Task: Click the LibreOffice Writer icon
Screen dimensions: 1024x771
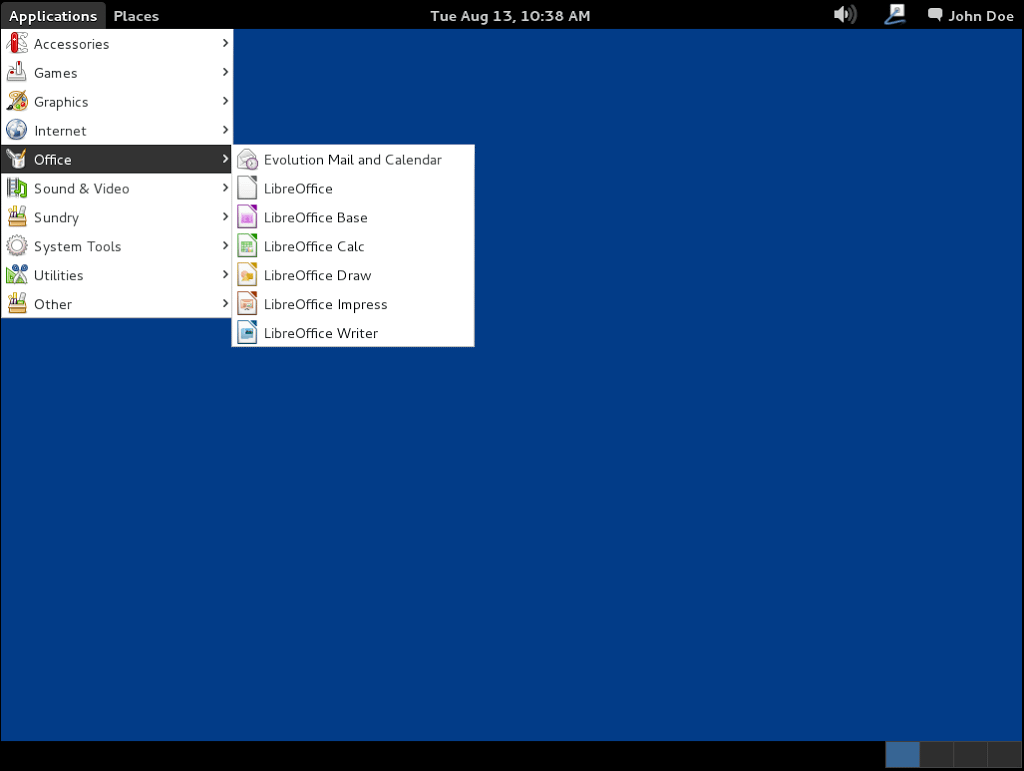Action: (x=248, y=332)
